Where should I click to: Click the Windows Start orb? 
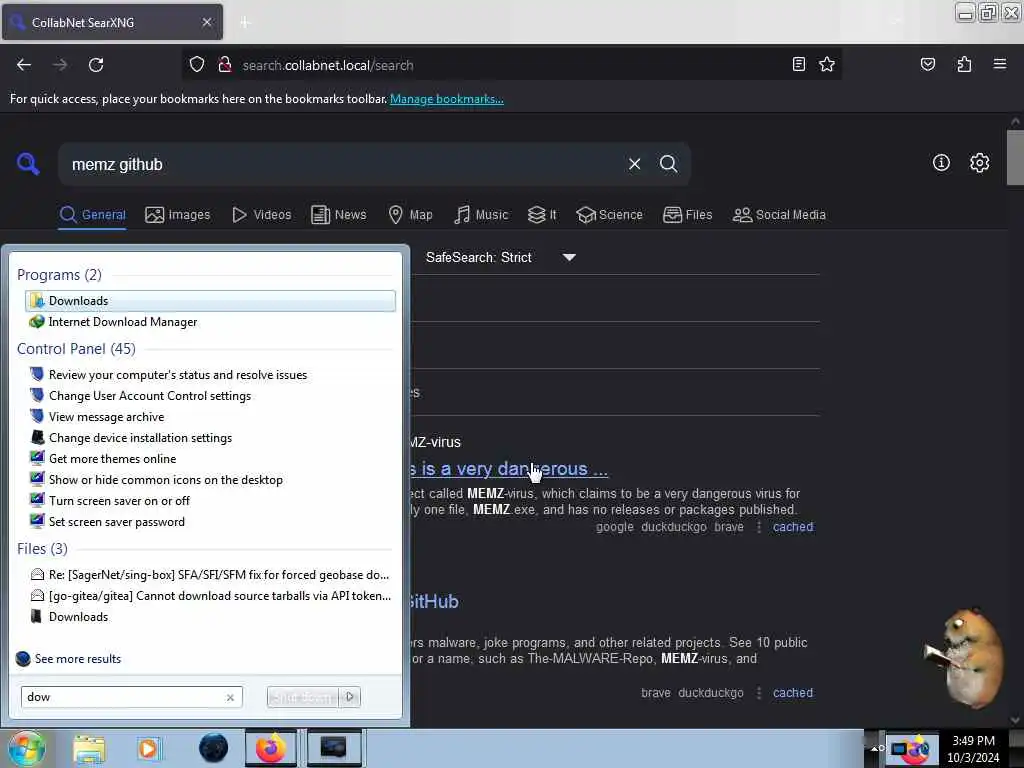click(27, 748)
